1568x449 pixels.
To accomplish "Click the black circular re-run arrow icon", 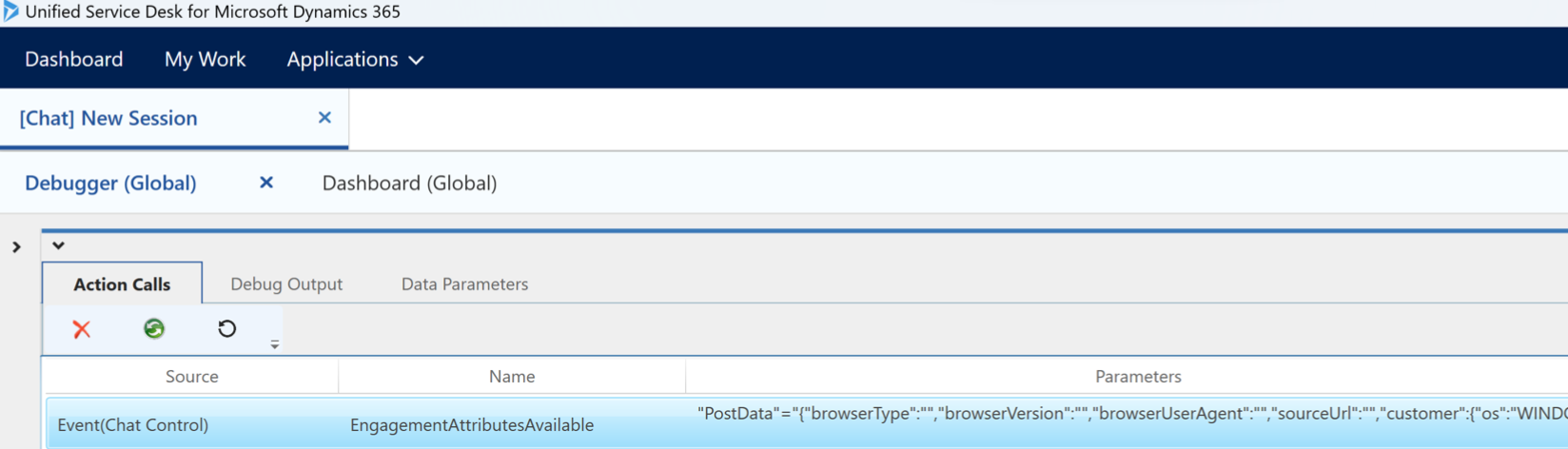I will click(226, 328).
